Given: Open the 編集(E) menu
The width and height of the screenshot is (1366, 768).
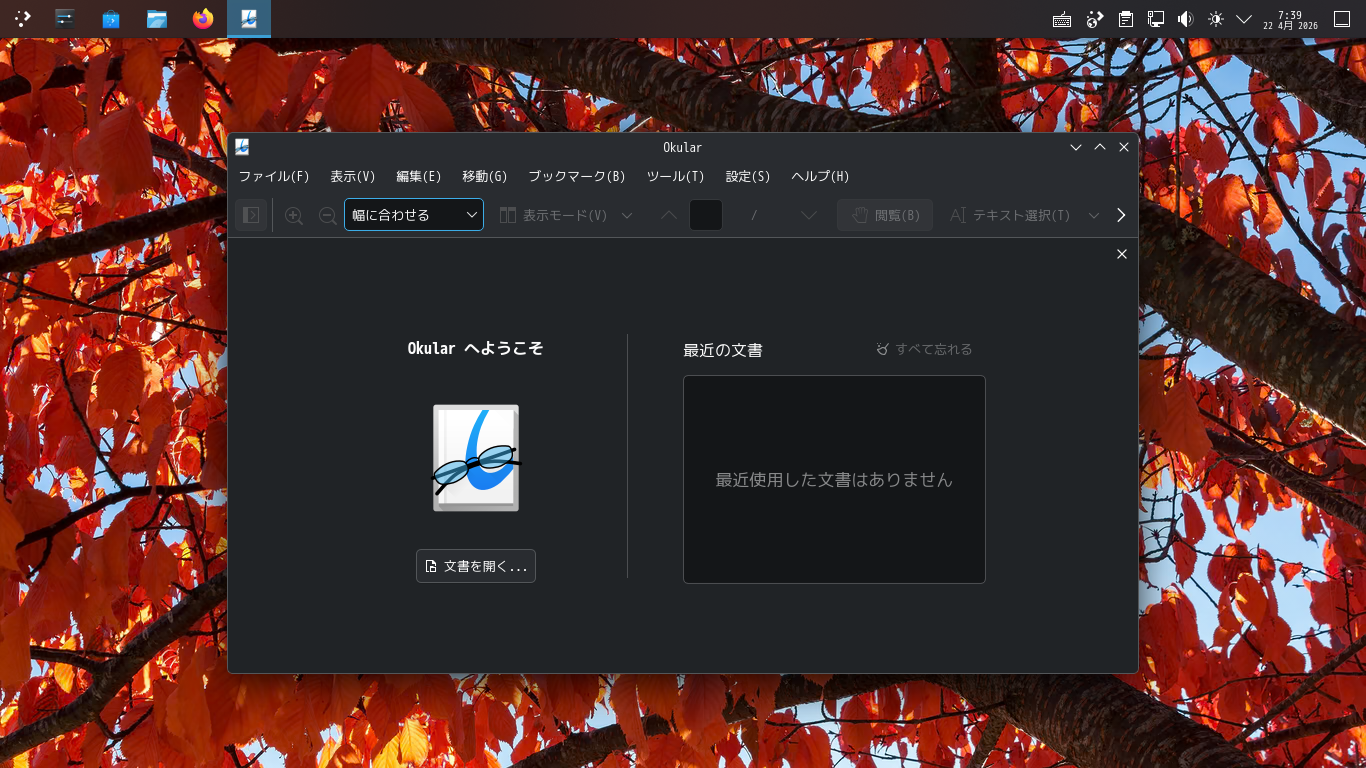Looking at the screenshot, I should pos(419,176).
